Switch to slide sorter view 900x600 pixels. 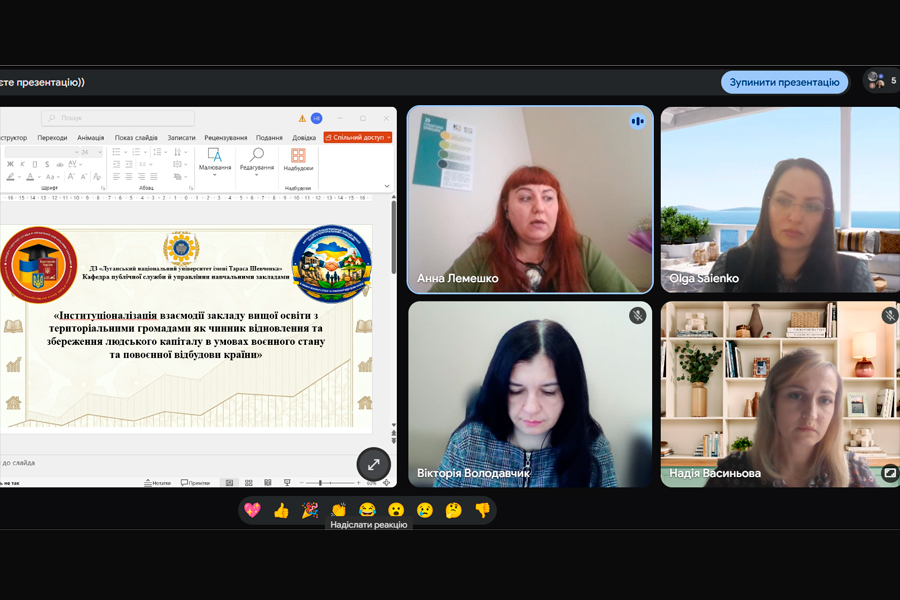[249, 483]
